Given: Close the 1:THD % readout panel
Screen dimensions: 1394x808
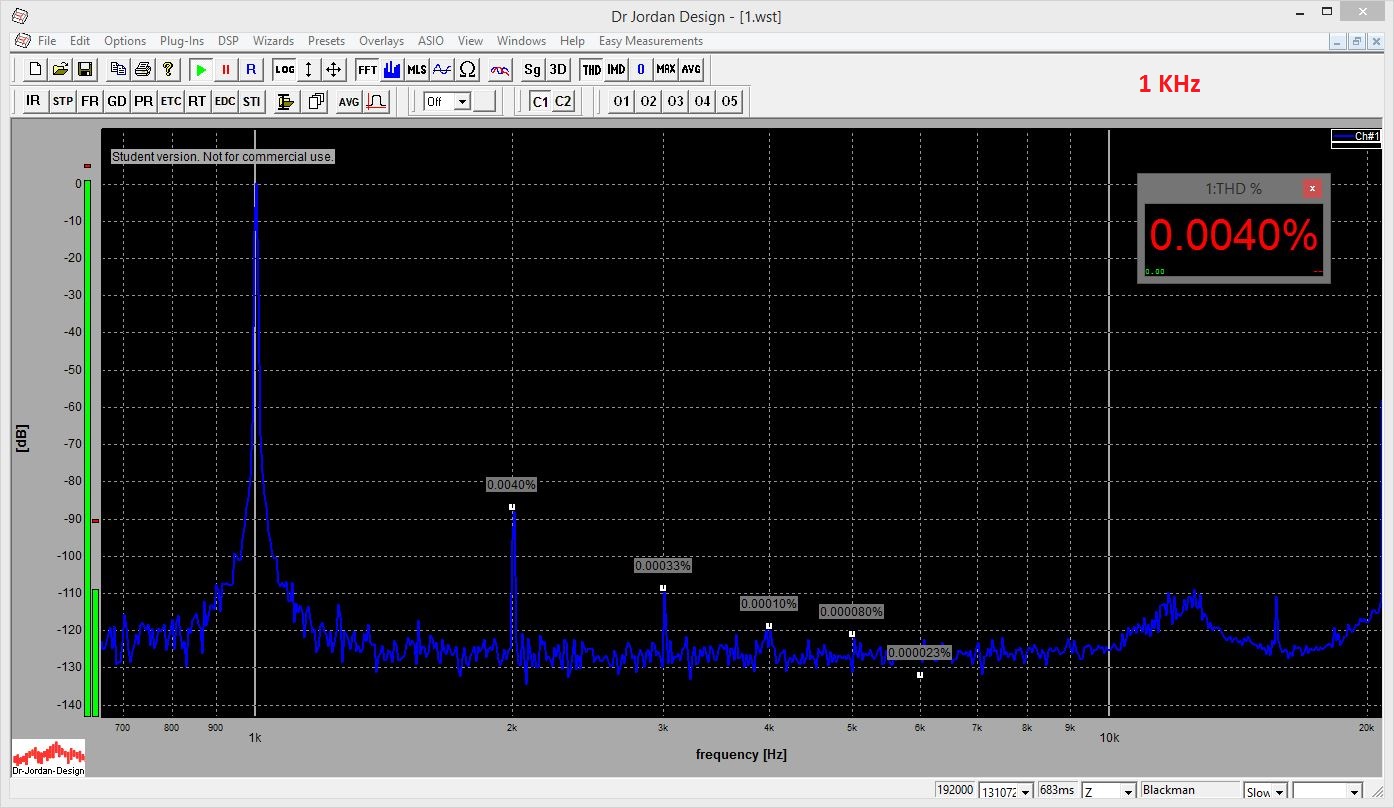Looking at the screenshot, I should [1312, 188].
